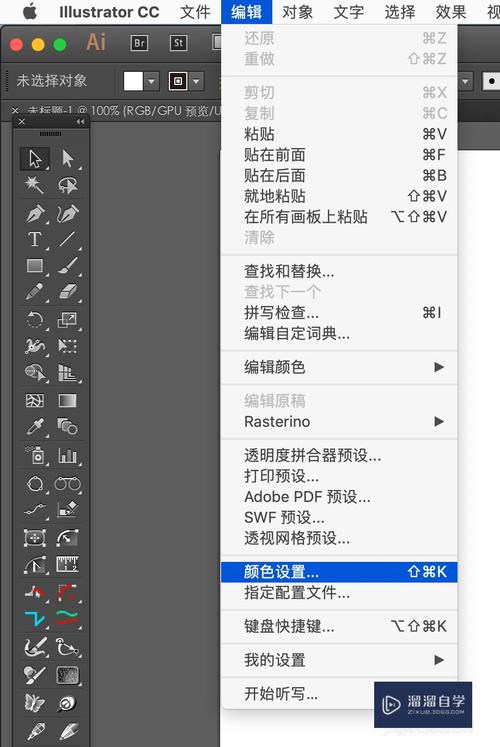
Task: Select the Shape Builder tool
Action: pos(35,373)
